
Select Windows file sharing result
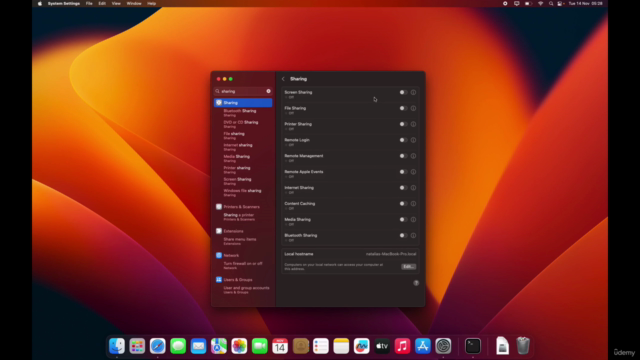[243, 193]
